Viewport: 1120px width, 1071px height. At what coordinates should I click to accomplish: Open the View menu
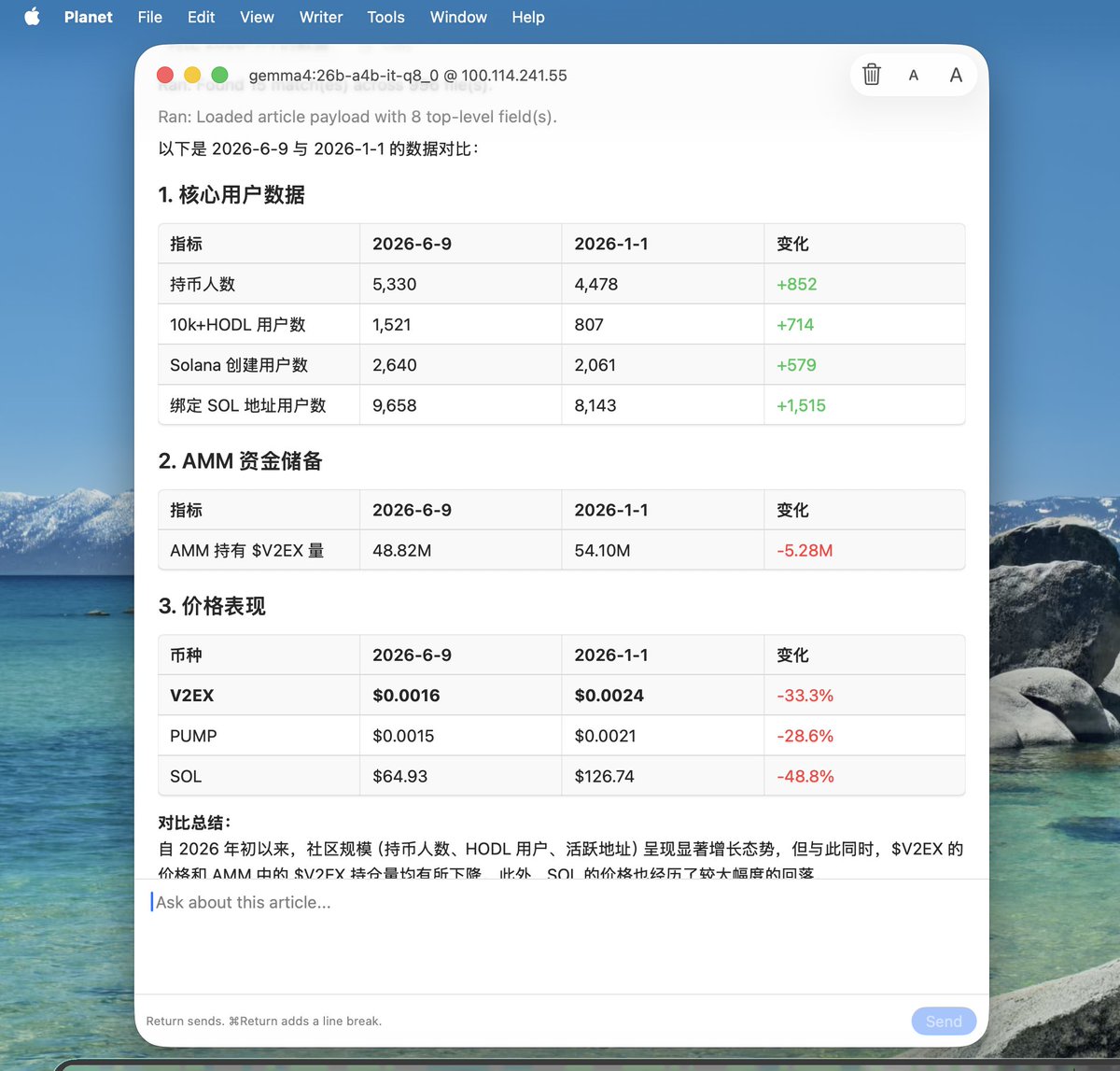tap(257, 17)
